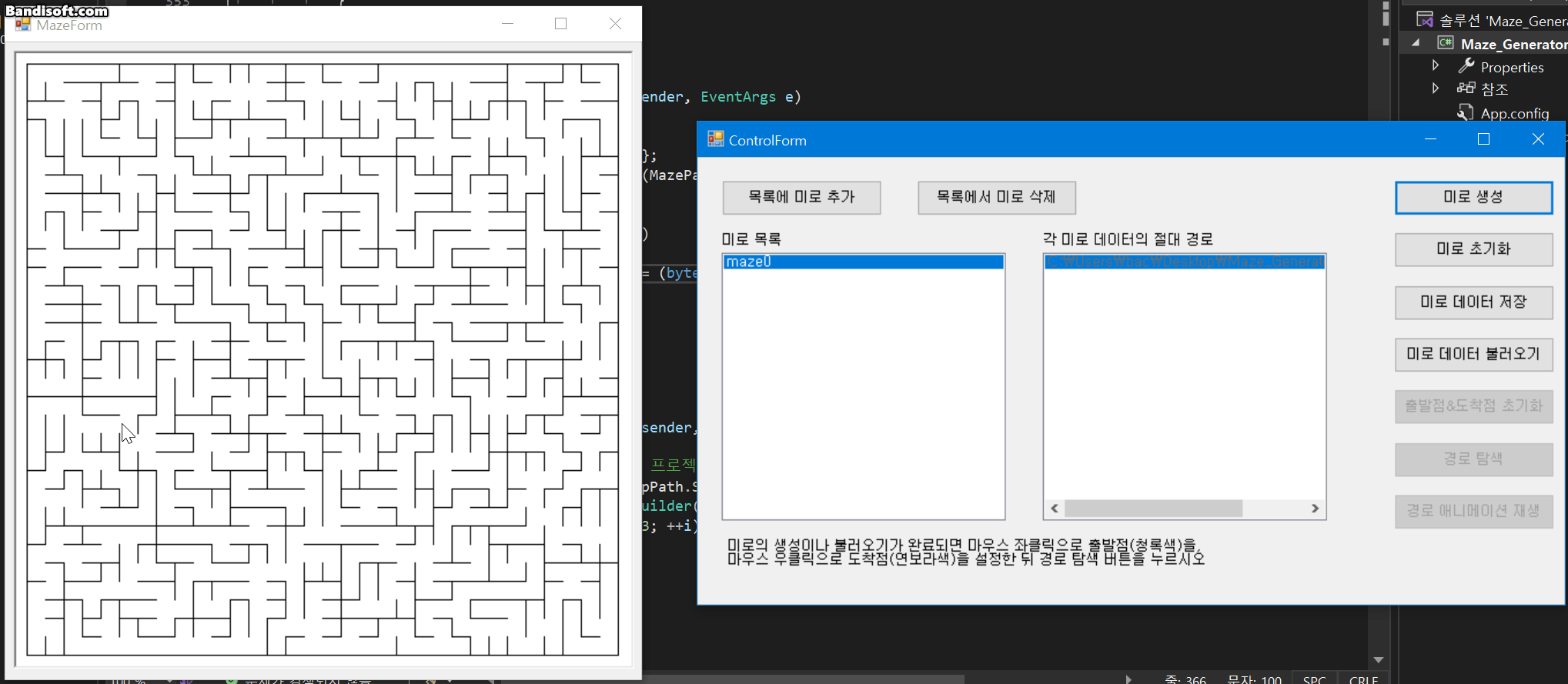Viewport: 1568px width, 684px height.
Task: Click the code editor scroll down arrow
Action: [x=1379, y=660]
